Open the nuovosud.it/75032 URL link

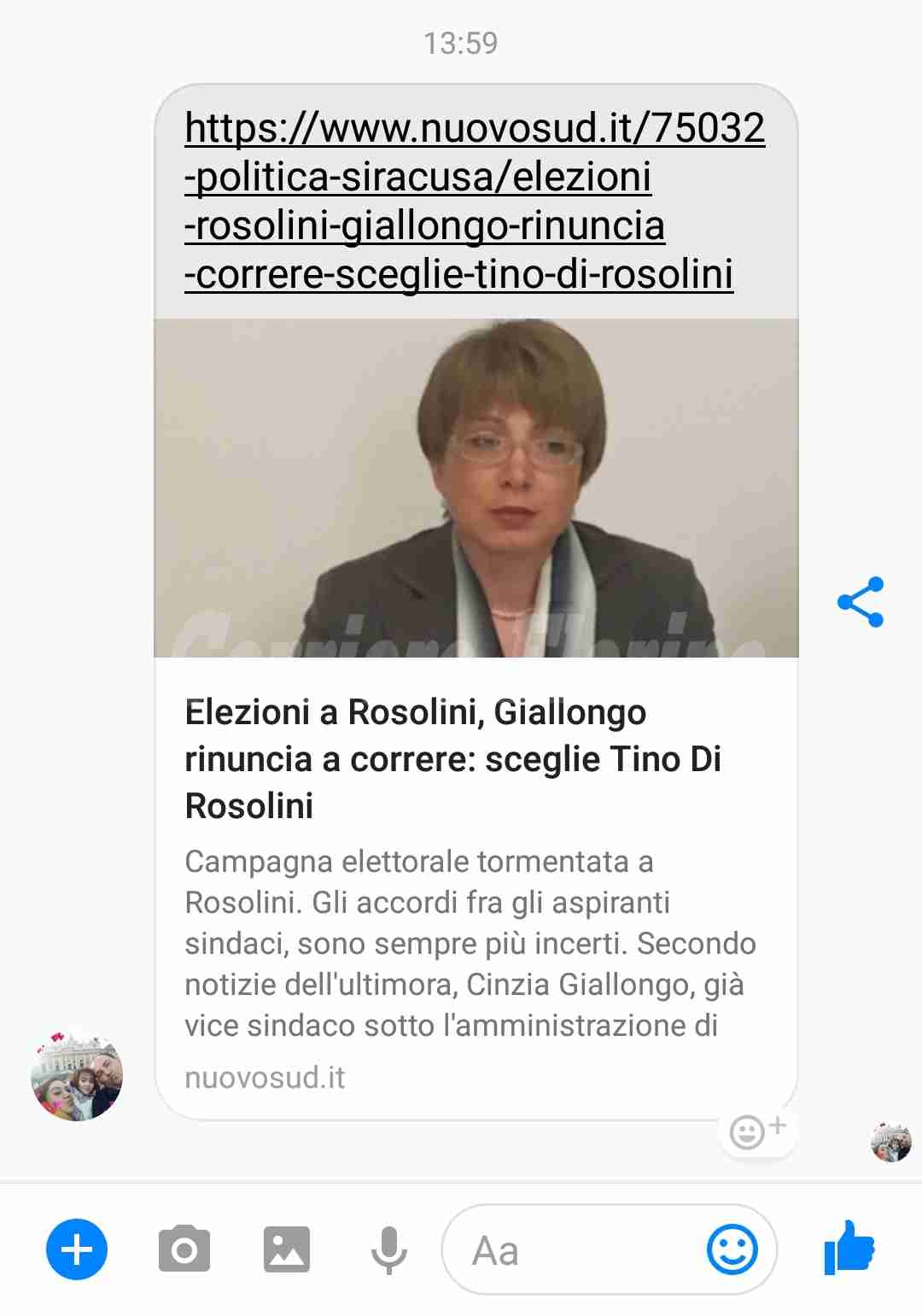point(475,201)
